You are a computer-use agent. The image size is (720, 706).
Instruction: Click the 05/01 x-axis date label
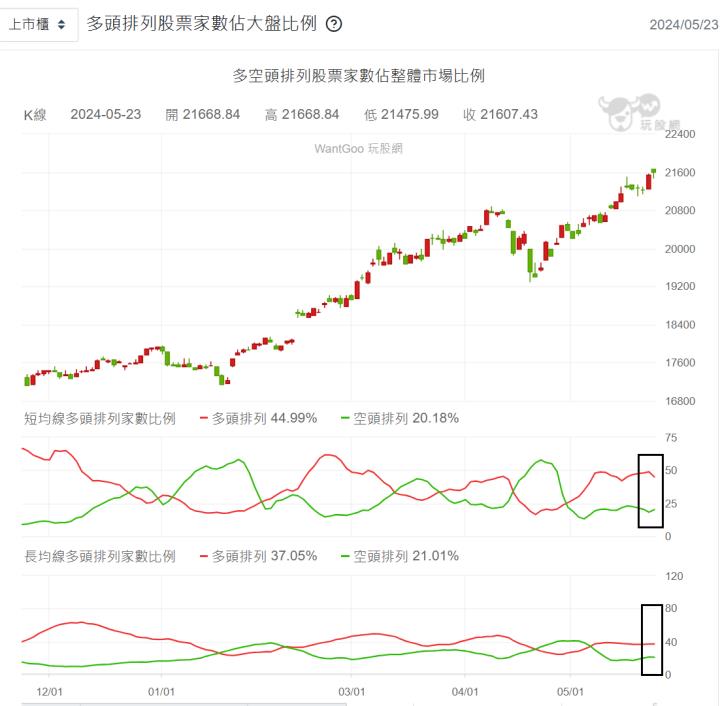(570, 692)
